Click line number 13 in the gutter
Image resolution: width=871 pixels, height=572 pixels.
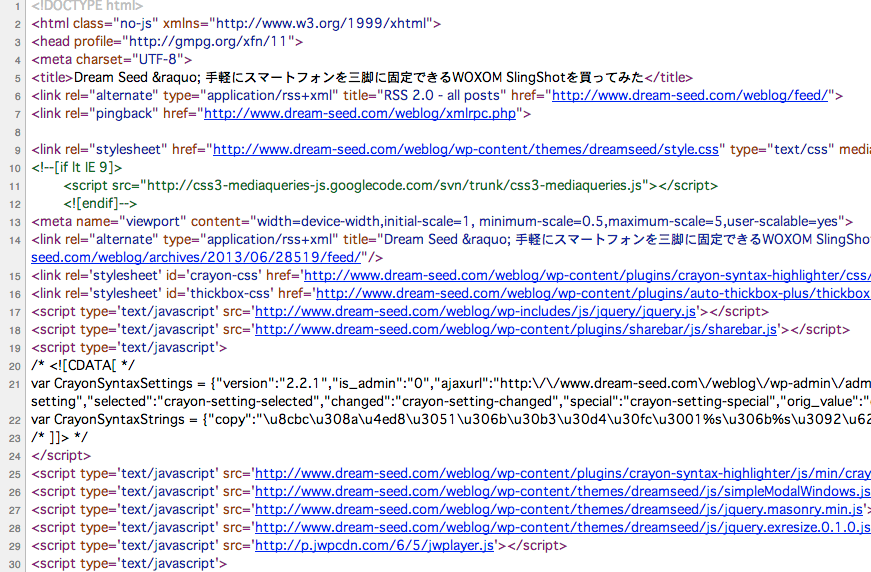pyautogui.click(x=14, y=222)
